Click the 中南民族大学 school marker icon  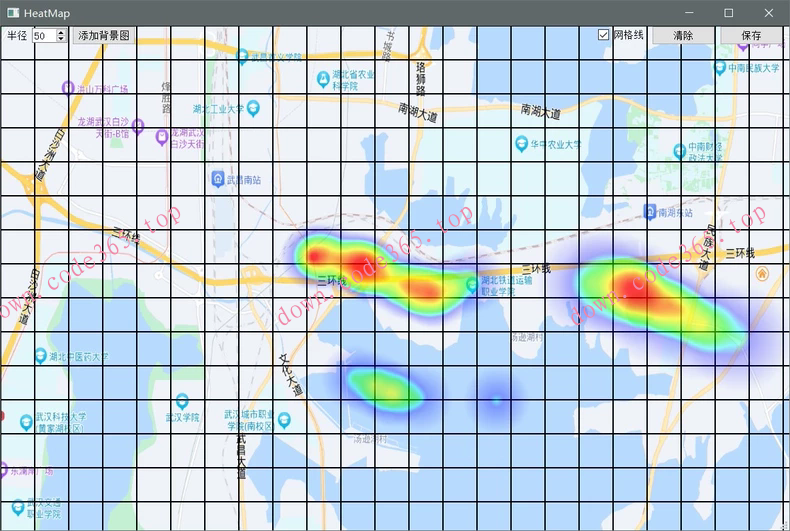click(720, 68)
